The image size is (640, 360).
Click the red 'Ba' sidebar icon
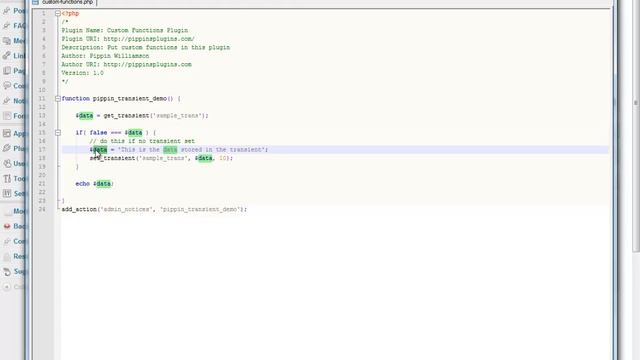[7, 226]
